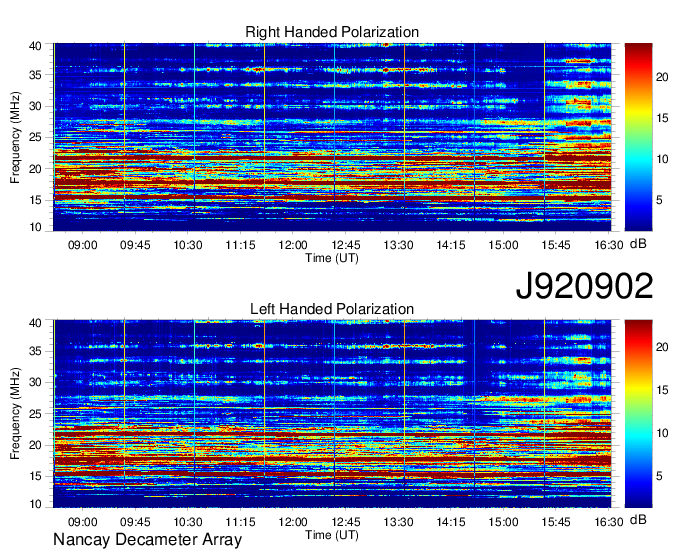Click the 15 dB tick on Left Handed color bar
The image size is (680, 552).
pyautogui.click(x=662, y=390)
